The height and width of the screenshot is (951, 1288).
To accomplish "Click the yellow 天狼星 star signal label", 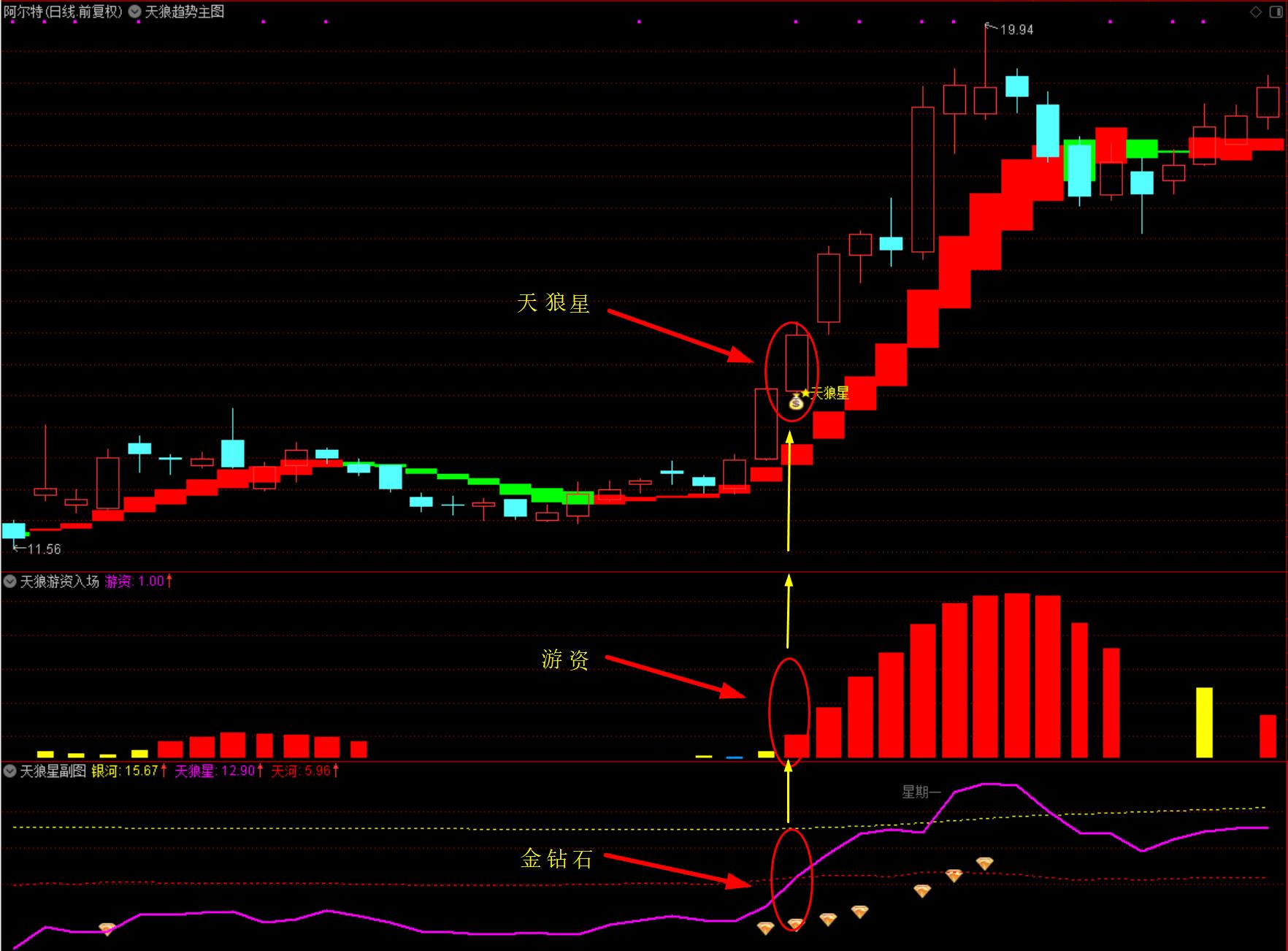I will click(x=826, y=393).
